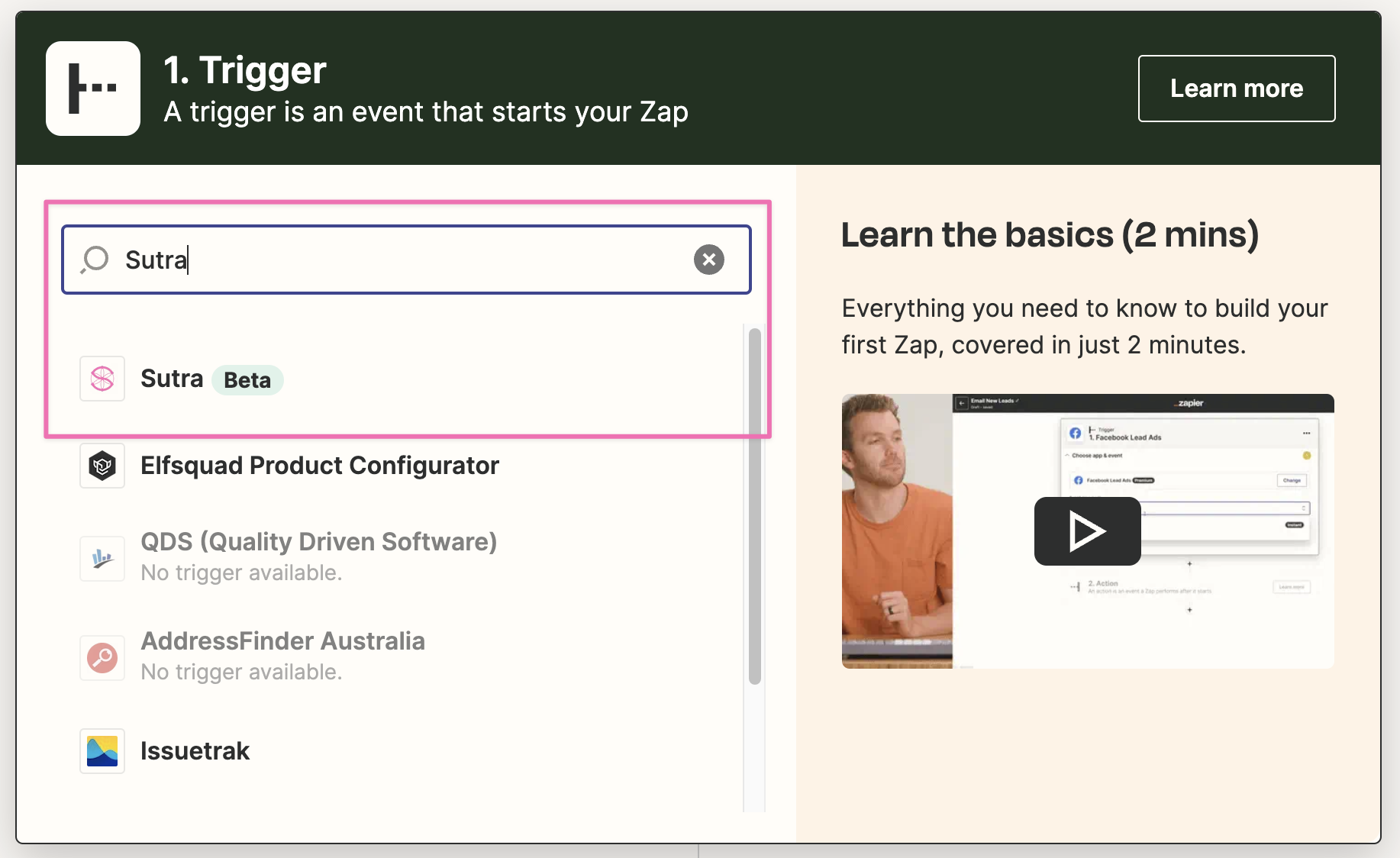Select the Elfsquad Product Configurator icon
1400x858 pixels.
click(102, 466)
